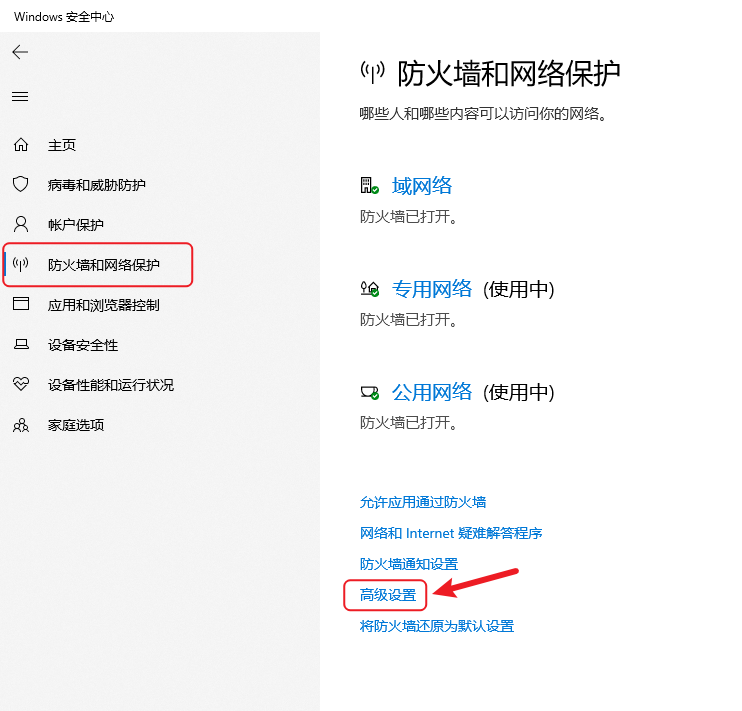
Task: Click the domain network building icon
Action: pyautogui.click(x=370, y=186)
